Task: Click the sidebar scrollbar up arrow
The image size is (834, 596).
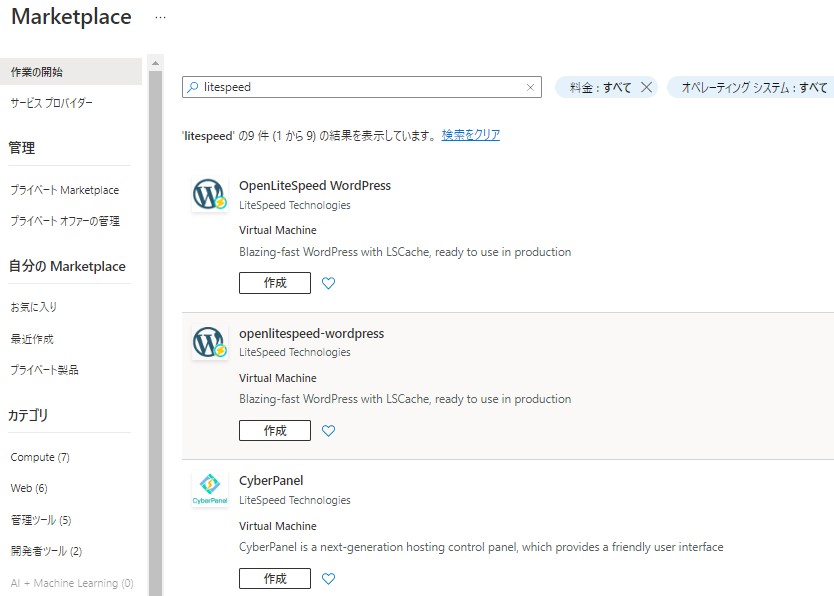Action: coord(155,63)
